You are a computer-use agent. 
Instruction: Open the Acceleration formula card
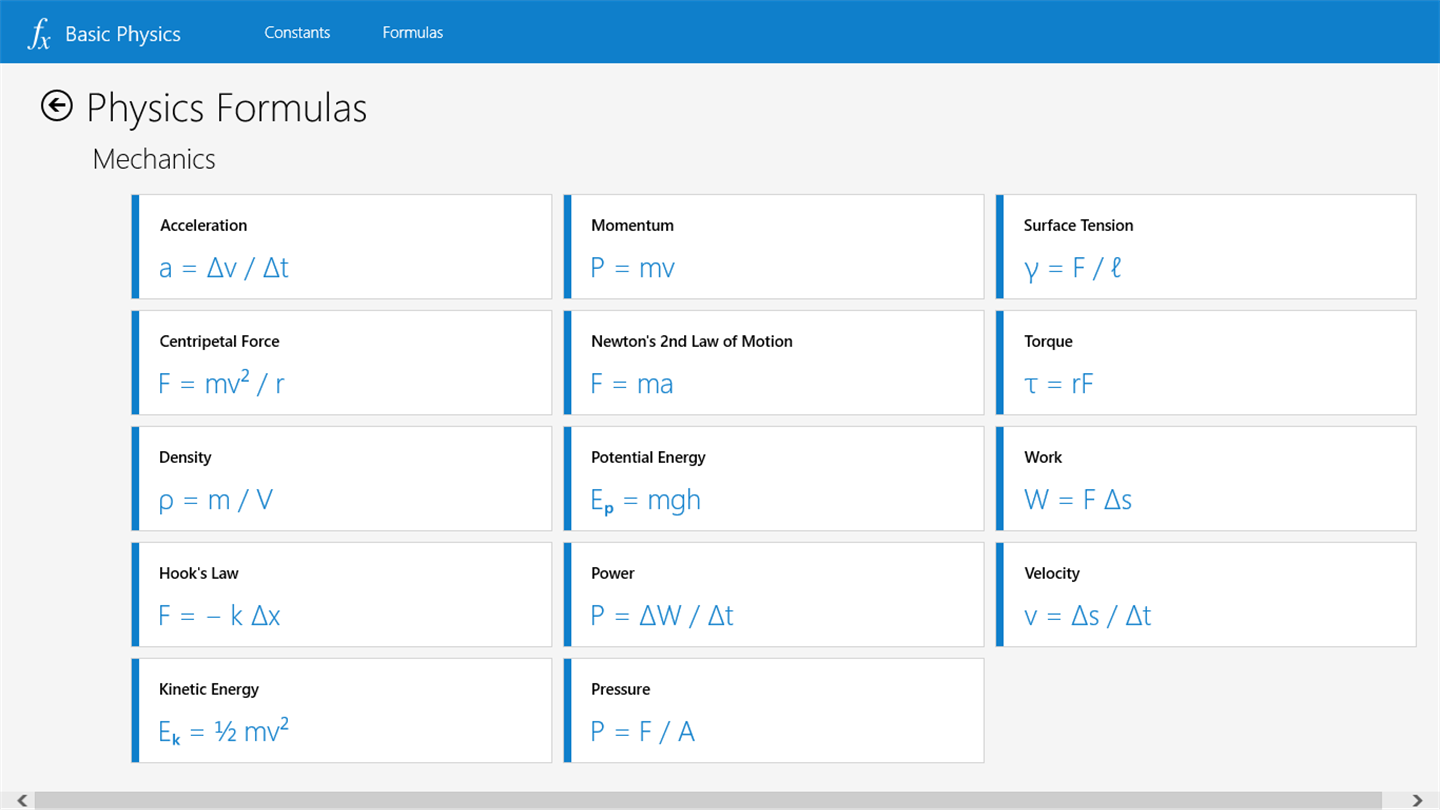point(342,247)
